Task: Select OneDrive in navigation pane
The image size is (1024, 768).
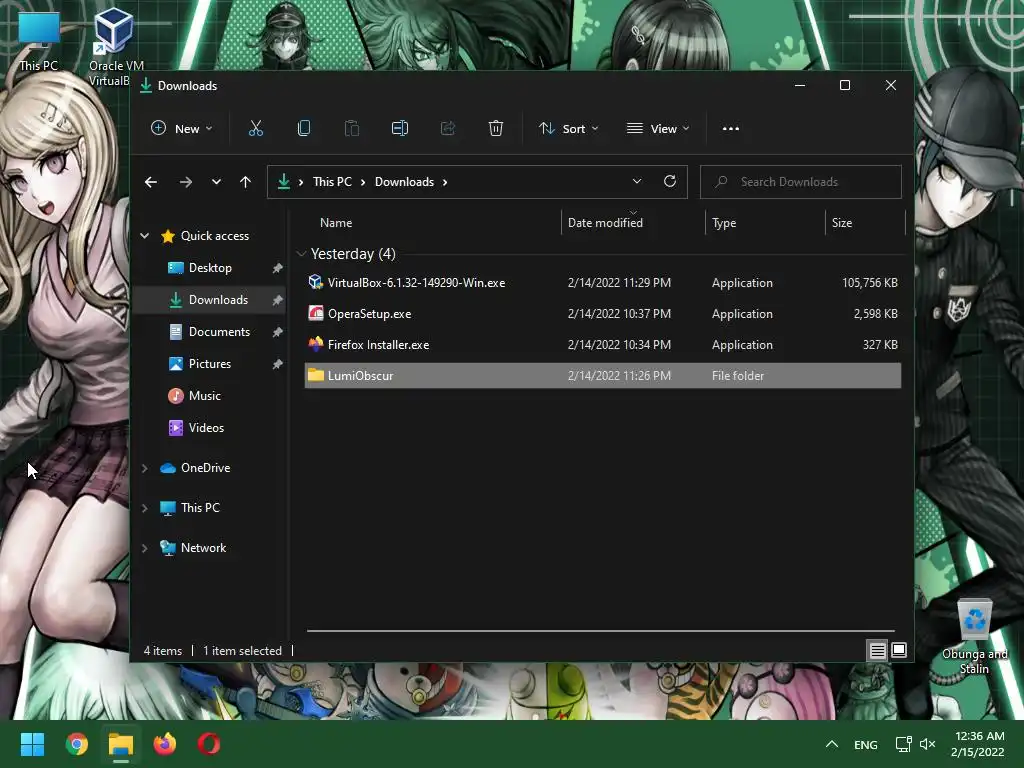Action: point(205,468)
